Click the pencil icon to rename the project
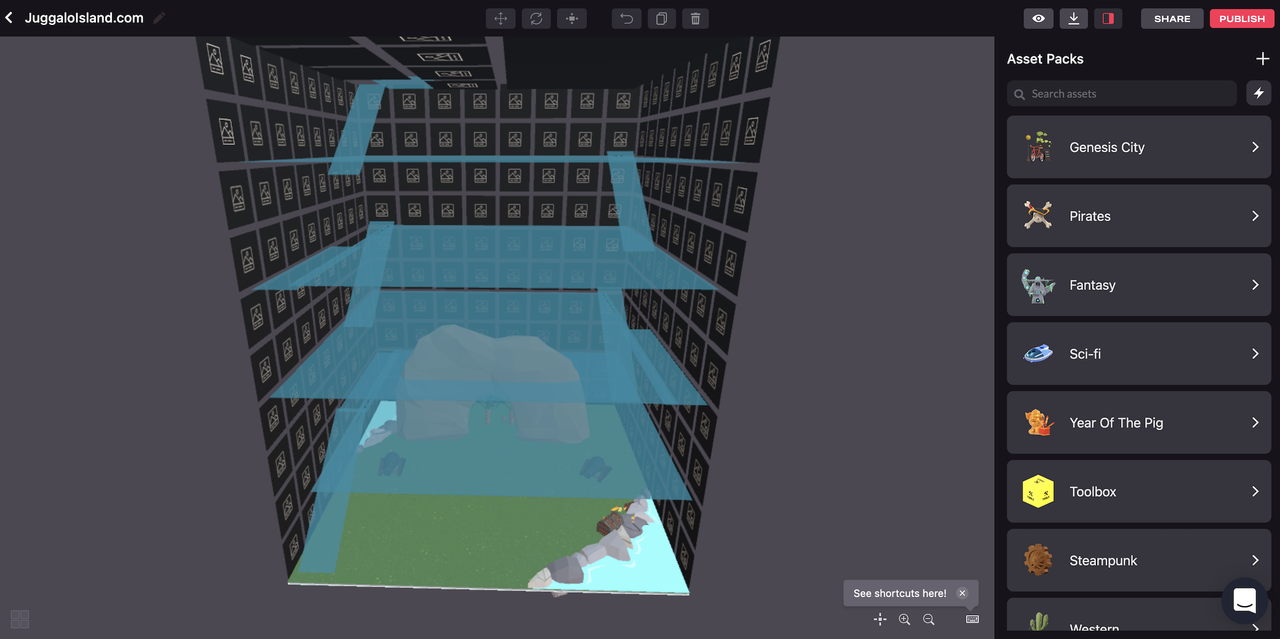 (160, 18)
